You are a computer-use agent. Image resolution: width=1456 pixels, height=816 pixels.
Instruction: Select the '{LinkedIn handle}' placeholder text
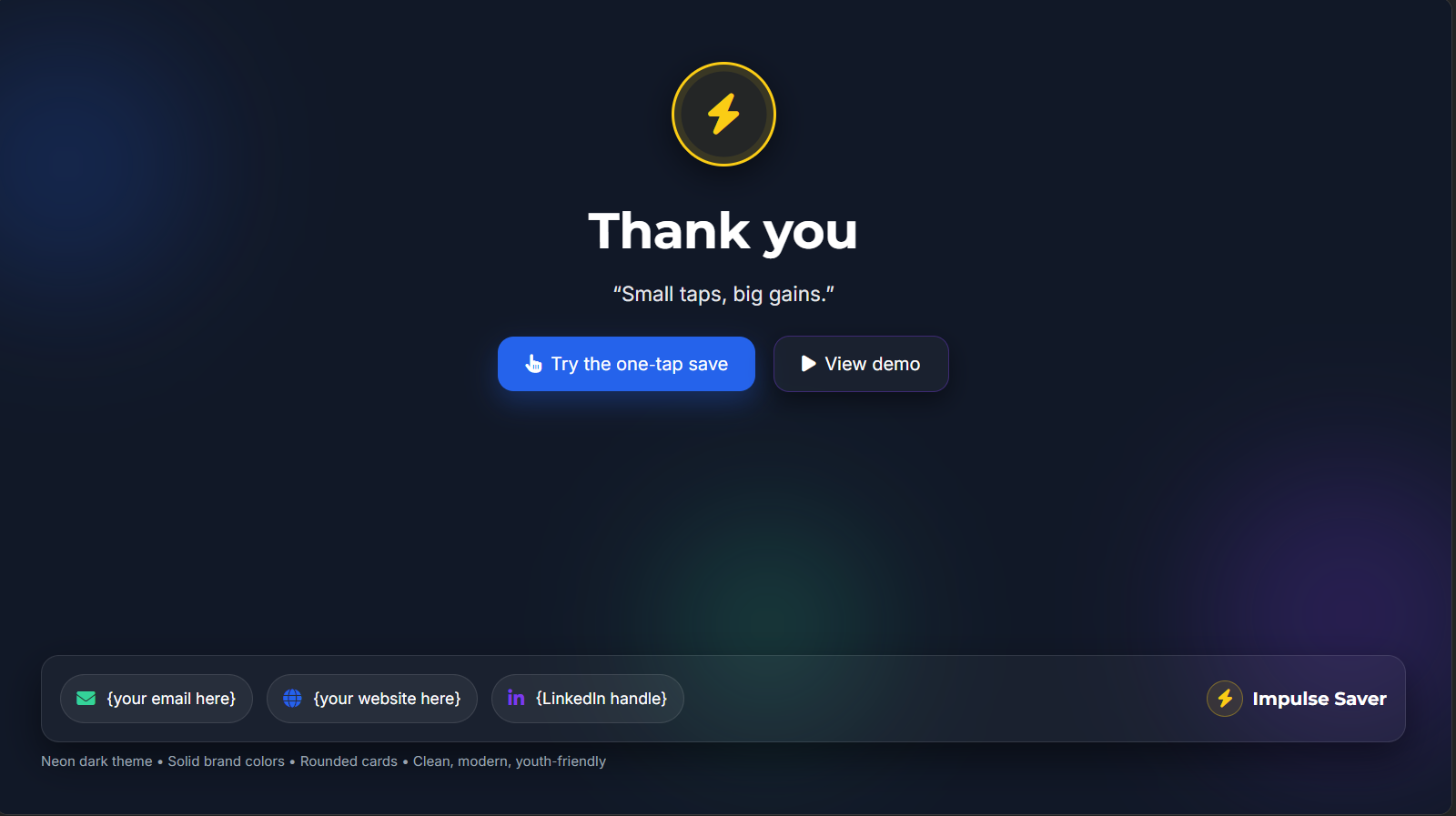click(x=602, y=699)
